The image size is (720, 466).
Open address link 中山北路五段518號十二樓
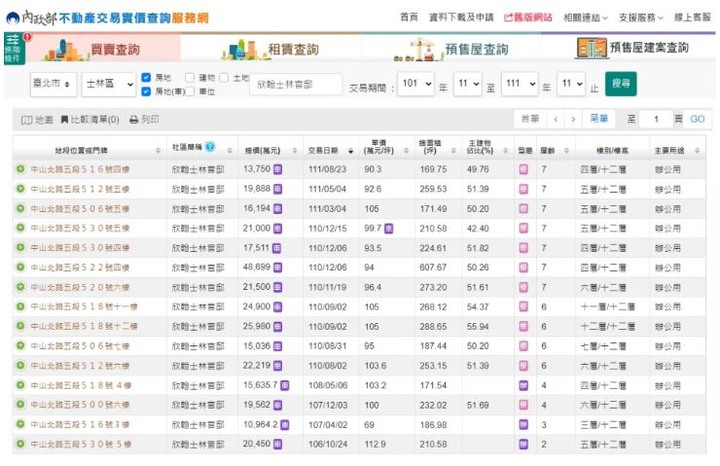(x=84, y=326)
